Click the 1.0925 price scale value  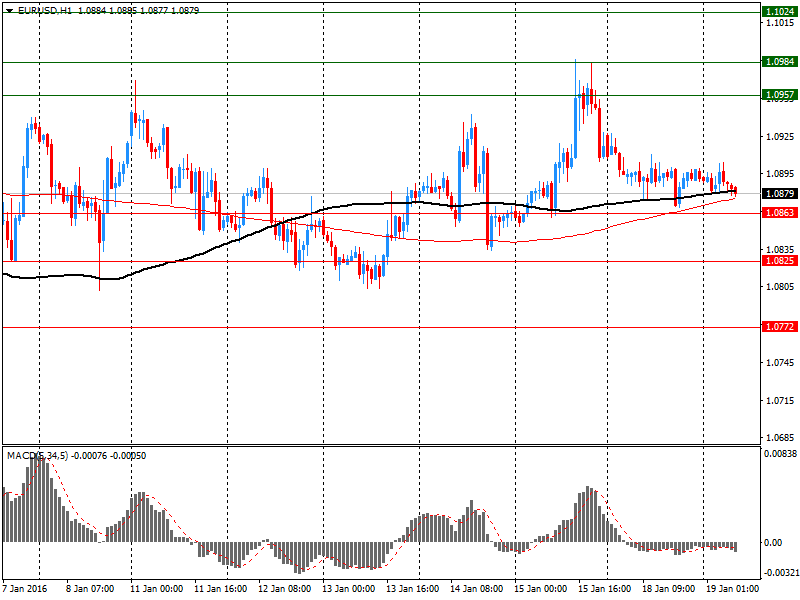coord(780,137)
